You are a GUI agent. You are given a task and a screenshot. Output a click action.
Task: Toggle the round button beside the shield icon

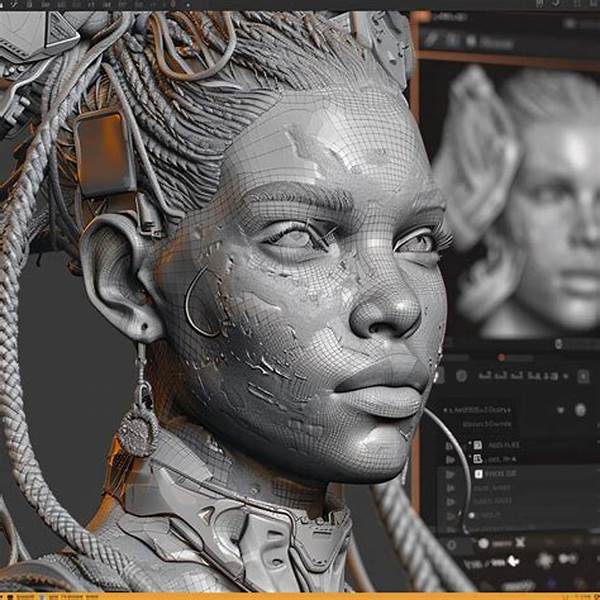click(x=579, y=409)
